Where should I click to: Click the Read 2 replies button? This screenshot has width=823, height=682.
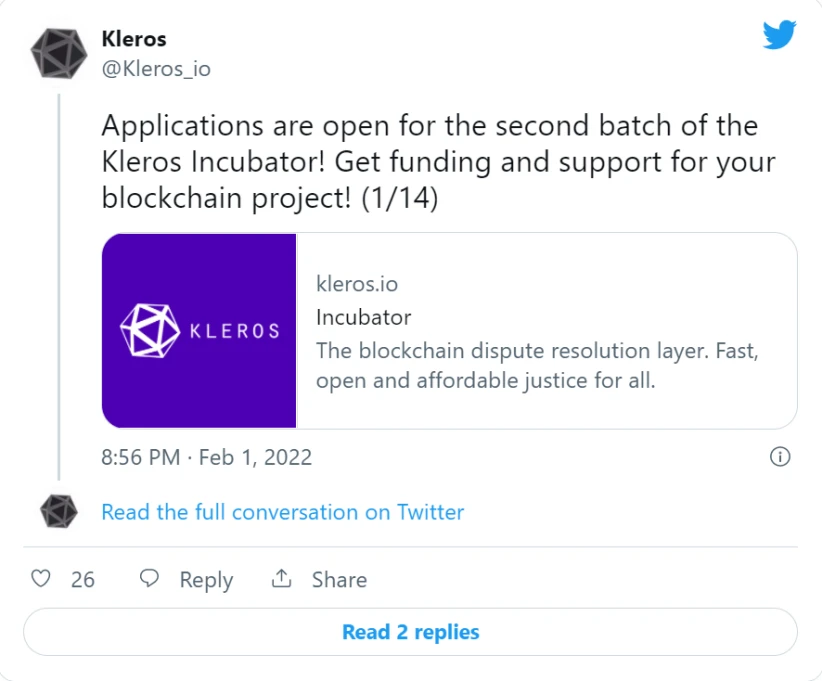pyautogui.click(x=410, y=632)
